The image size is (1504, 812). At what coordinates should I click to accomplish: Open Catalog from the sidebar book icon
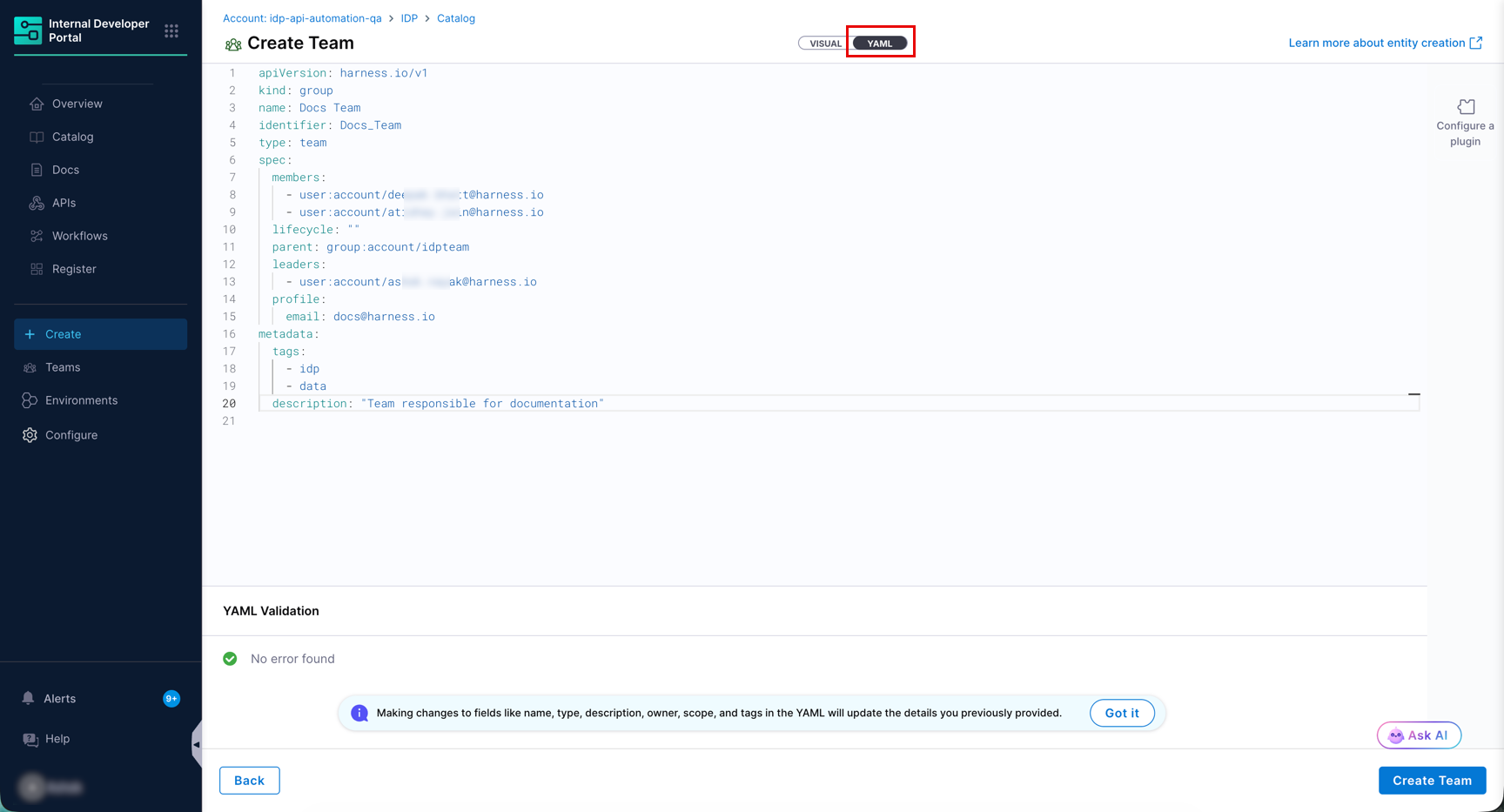(x=37, y=137)
